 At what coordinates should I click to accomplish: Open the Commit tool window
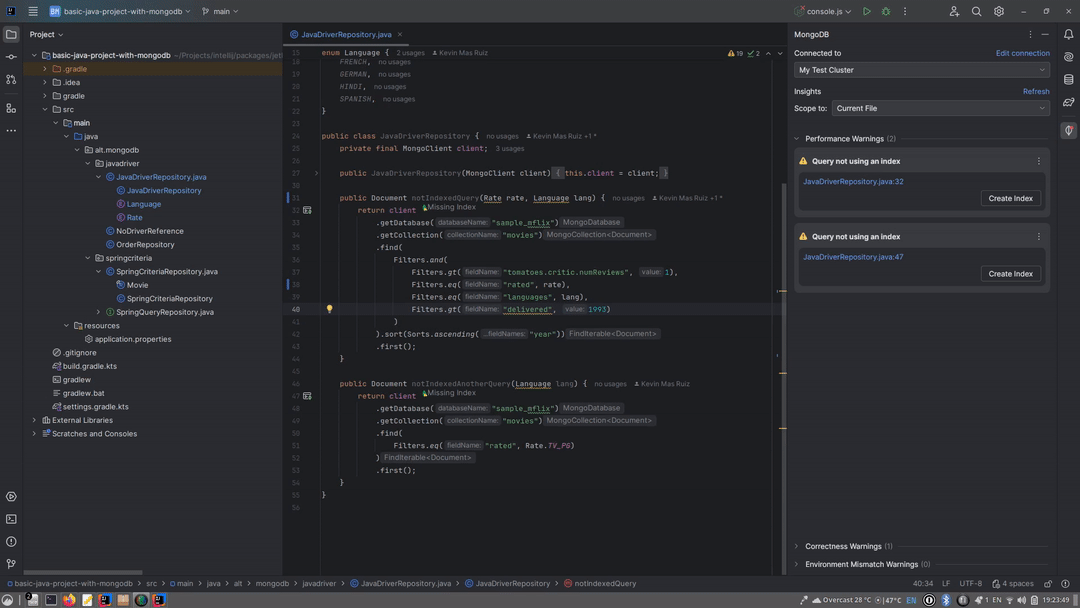point(11,57)
